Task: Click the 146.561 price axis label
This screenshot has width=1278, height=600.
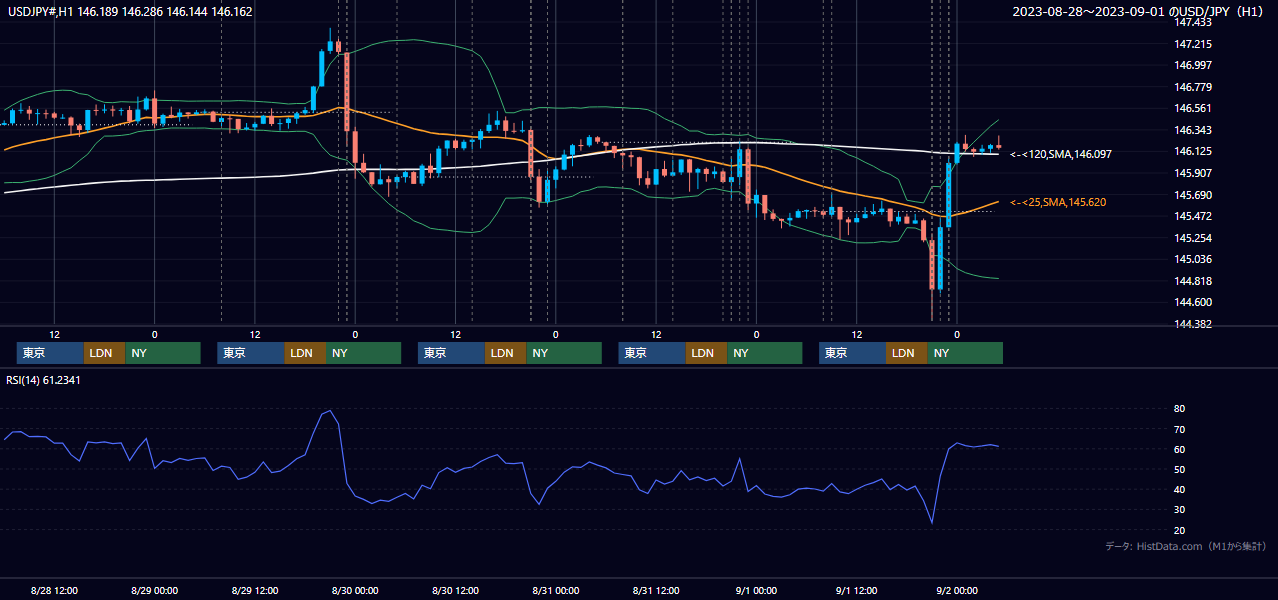Action: click(1194, 109)
